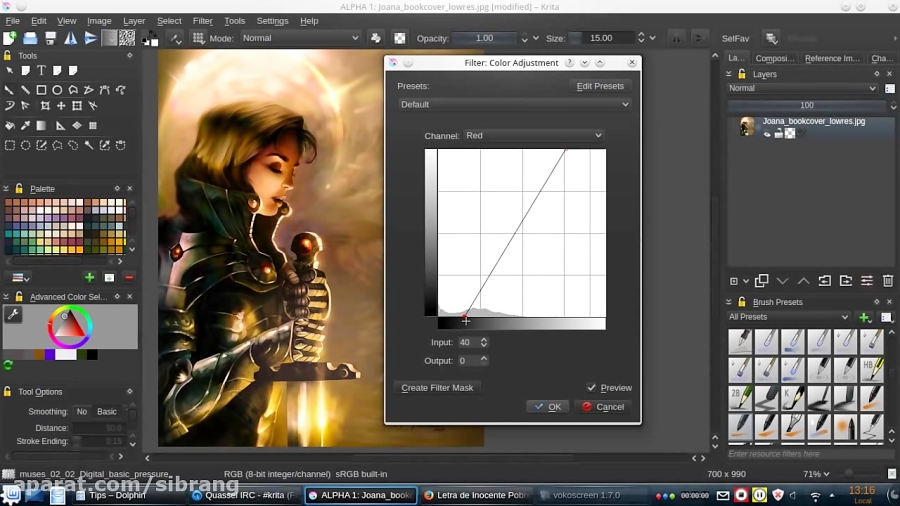Select the Rectangle shape tool
Screen dimensions: 900x506
pos(41,90)
